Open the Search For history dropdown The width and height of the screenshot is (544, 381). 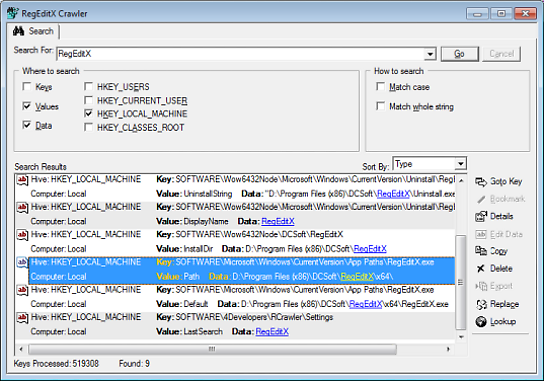pyautogui.click(x=430, y=54)
